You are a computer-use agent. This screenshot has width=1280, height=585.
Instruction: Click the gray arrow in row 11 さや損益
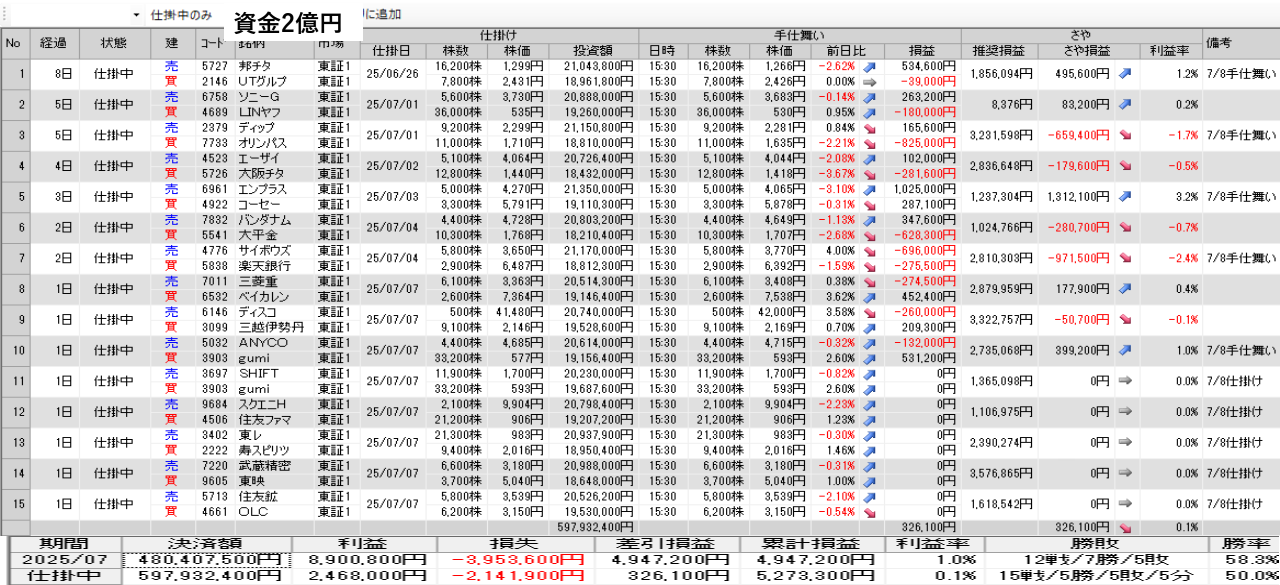point(1125,381)
